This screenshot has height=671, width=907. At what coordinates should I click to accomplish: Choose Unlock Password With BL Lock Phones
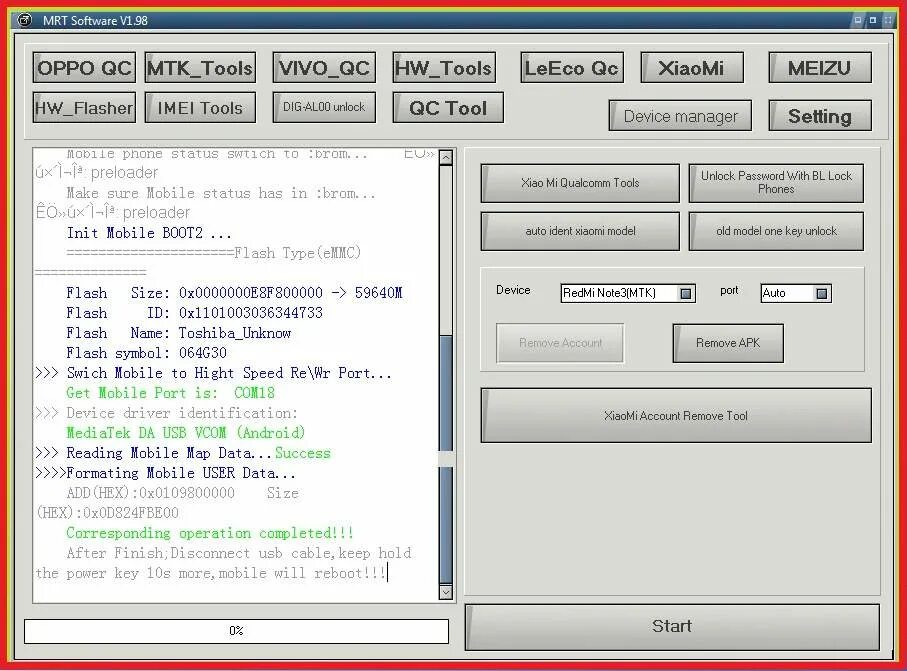point(776,183)
